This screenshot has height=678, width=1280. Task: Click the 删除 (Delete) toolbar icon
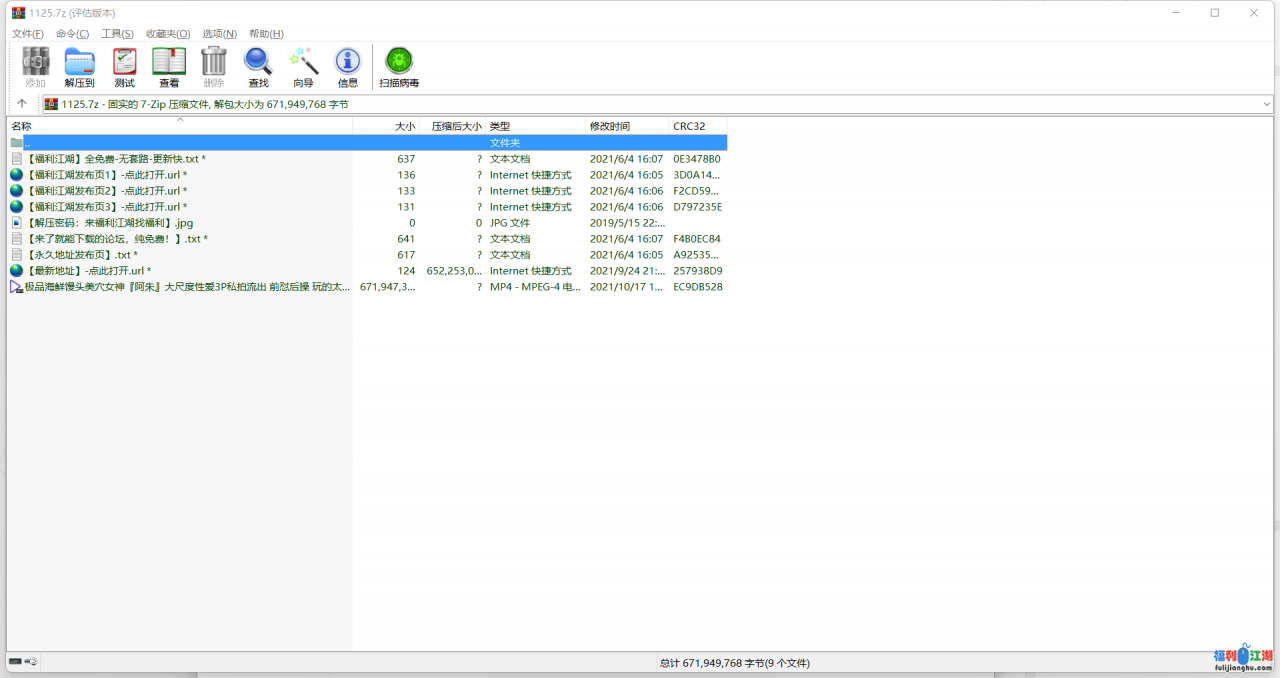(x=214, y=67)
